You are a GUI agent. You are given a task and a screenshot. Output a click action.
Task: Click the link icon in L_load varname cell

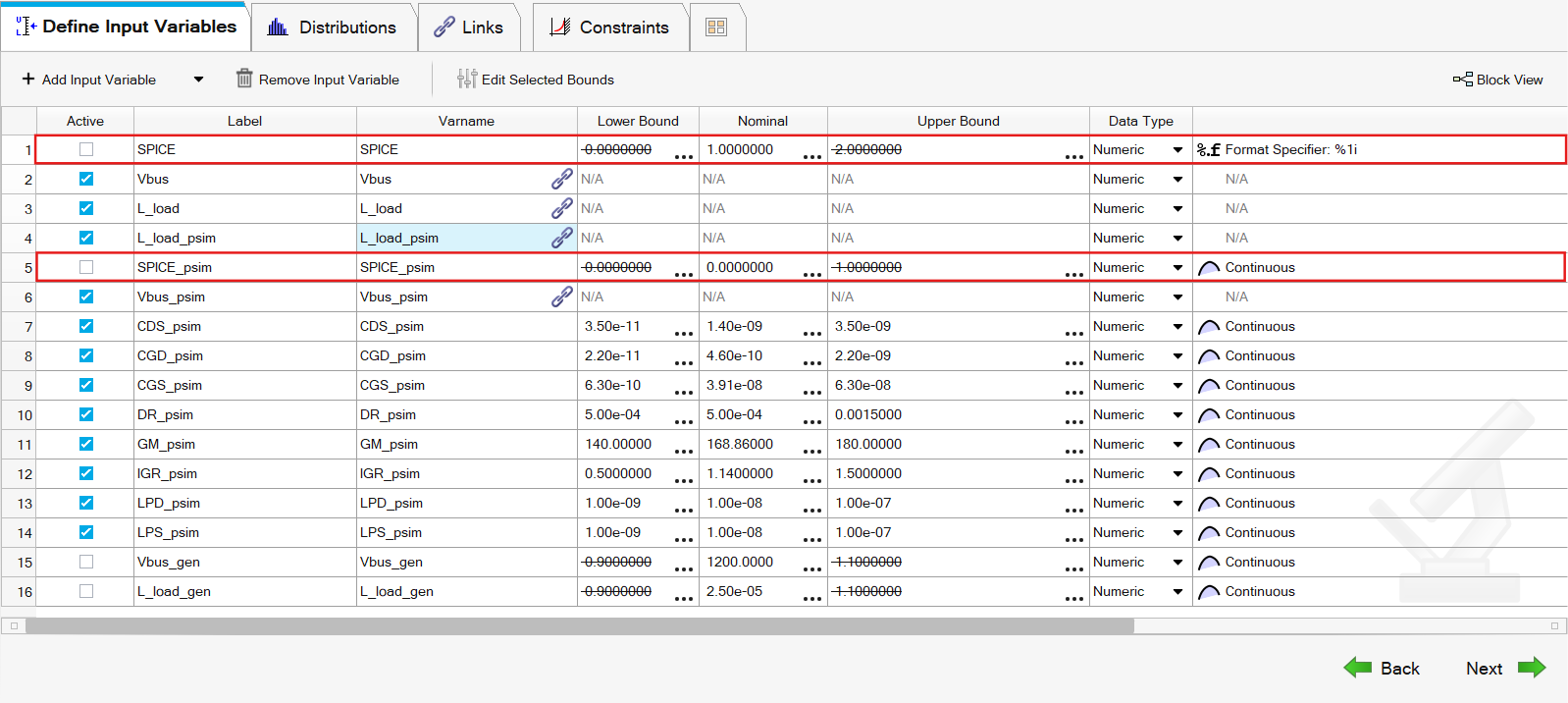(x=562, y=208)
